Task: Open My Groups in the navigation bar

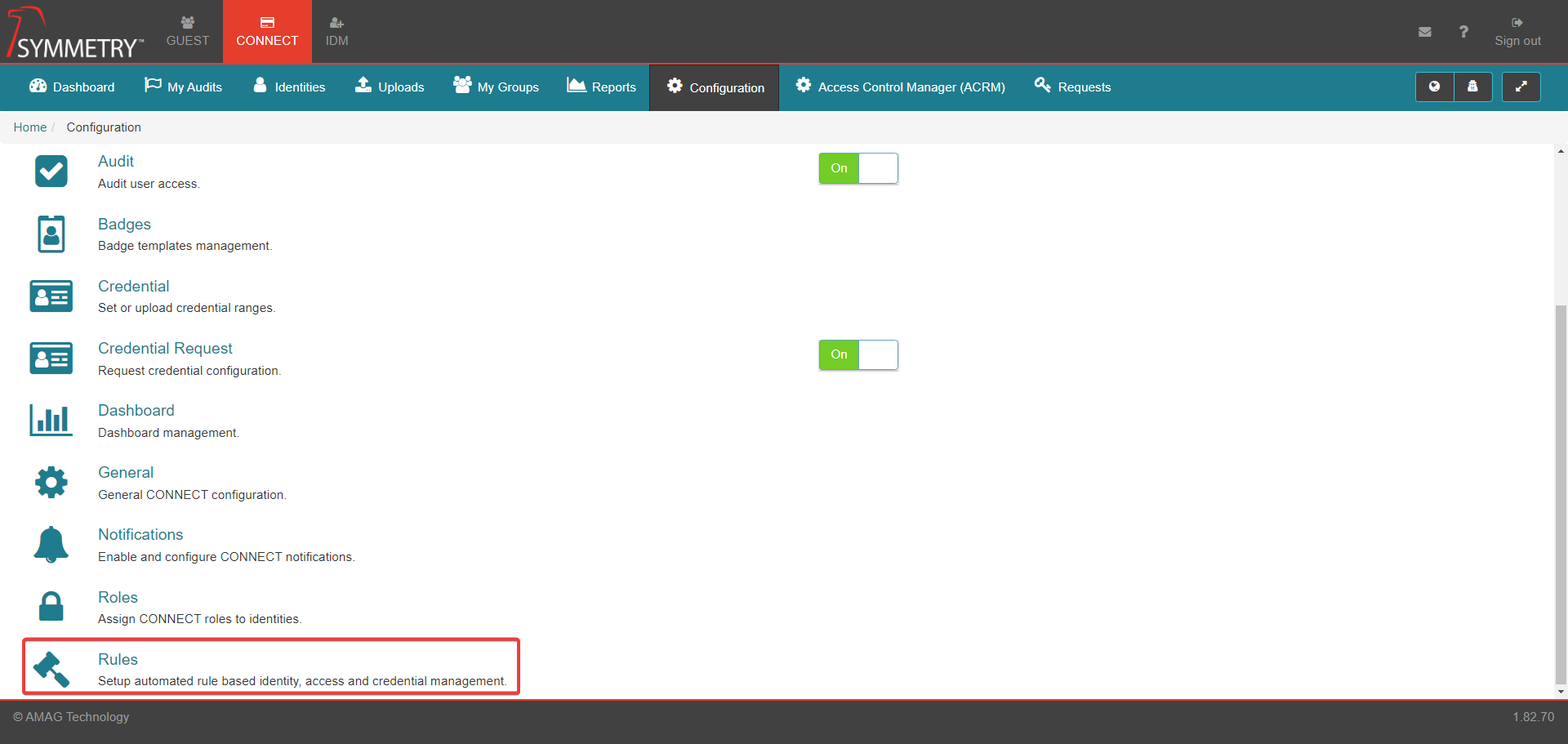Action: (x=496, y=87)
